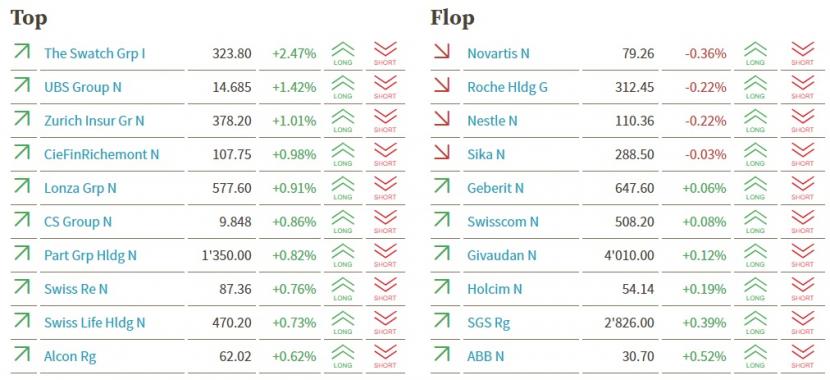
Task: Open the Zurich Insur Gr N link
Action: [x=94, y=121]
